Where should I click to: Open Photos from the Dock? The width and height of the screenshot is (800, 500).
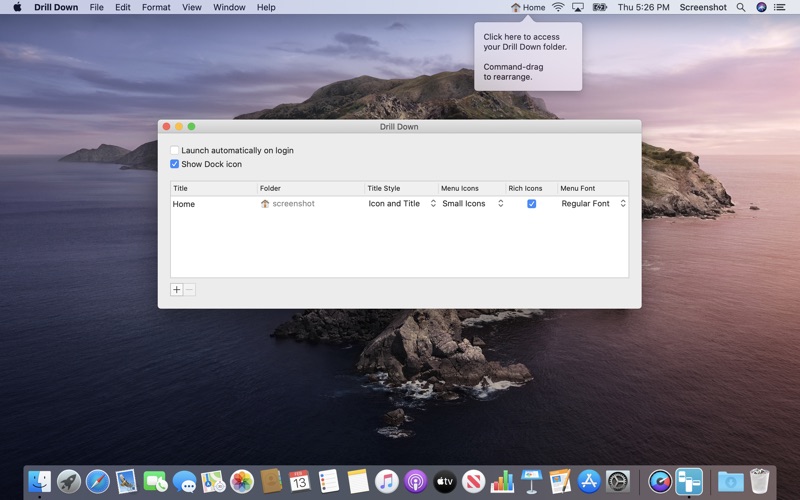pyautogui.click(x=242, y=481)
